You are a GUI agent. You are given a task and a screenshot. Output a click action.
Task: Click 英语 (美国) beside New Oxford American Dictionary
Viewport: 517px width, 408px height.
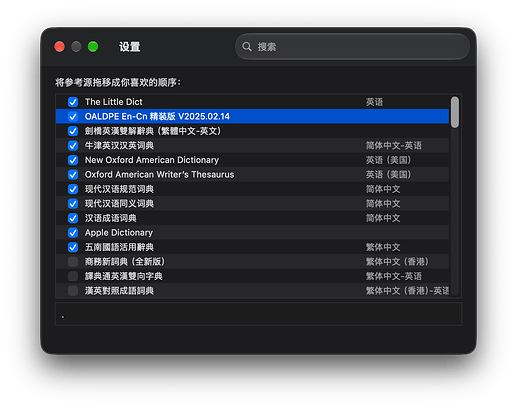point(388,160)
